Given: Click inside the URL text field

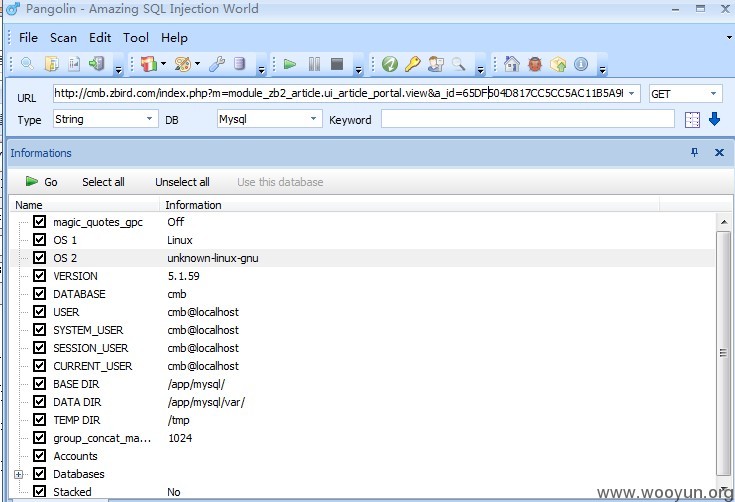Looking at the screenshot, I should (339, 93).
